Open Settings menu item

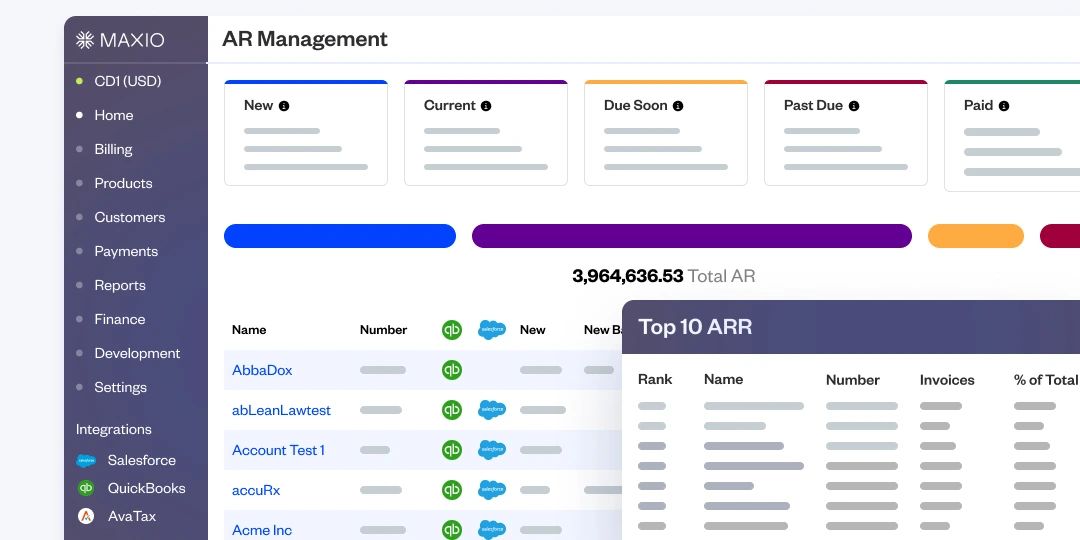point(121,387)
